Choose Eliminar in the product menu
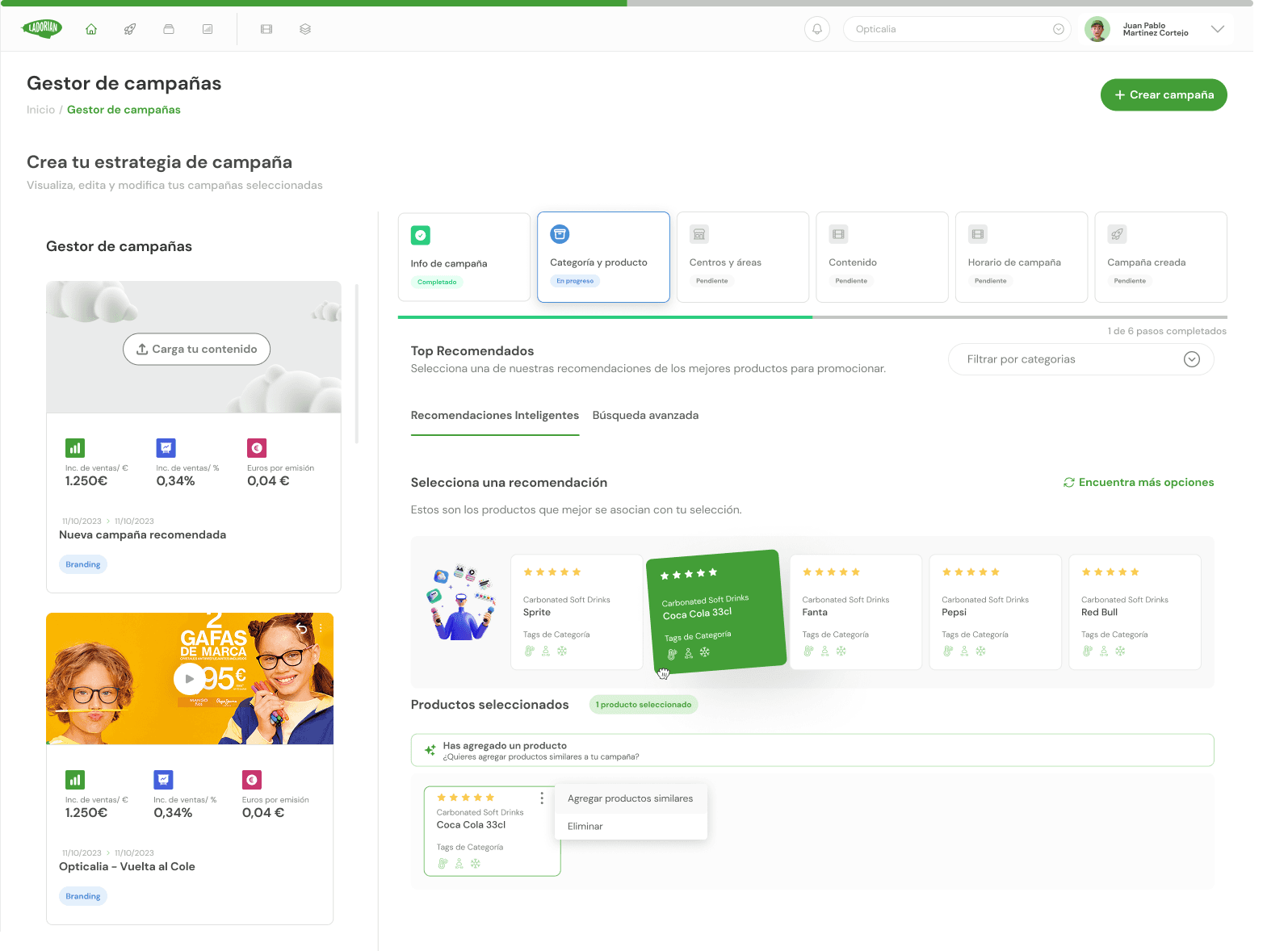The height and width of the screenshot is (951, 1288). [x=585, y=826]
